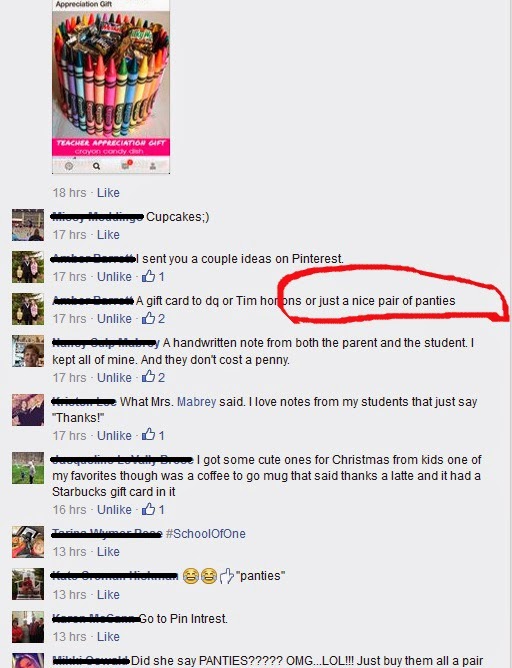Viewport: 512px width, 668px height.
Task: Unlike the handwritten note comment
Action: (114, 377)
